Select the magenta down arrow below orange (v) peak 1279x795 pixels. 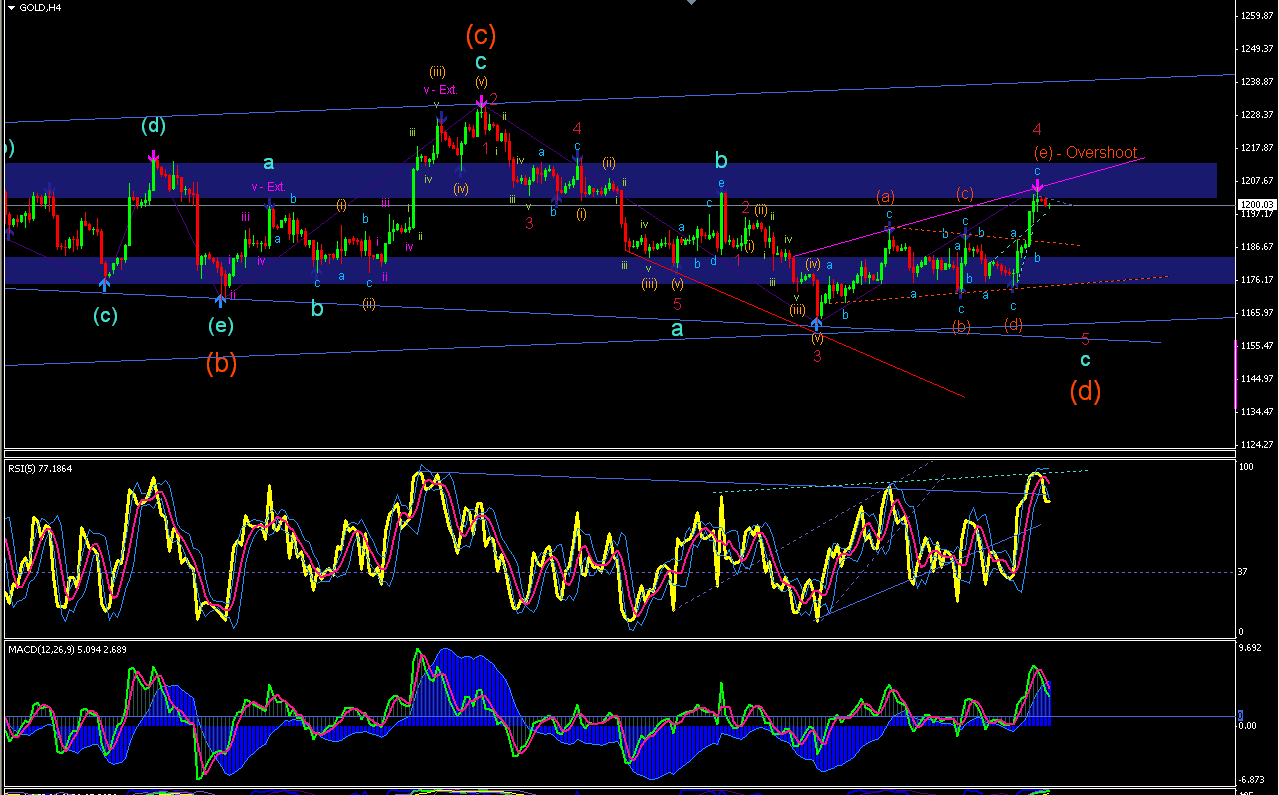coord(481,101)
